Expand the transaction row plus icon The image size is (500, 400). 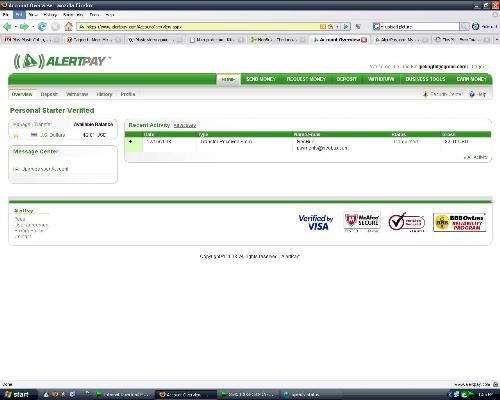click(x=130, y=142)
